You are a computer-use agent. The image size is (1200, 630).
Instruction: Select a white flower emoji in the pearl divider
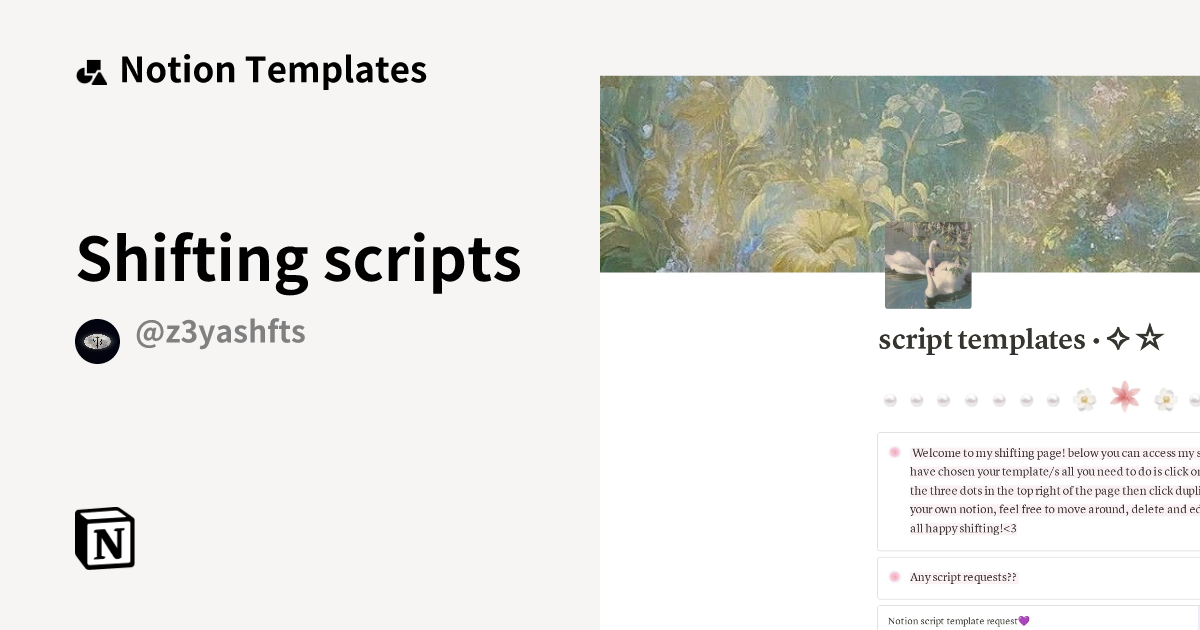[1085, 398]
